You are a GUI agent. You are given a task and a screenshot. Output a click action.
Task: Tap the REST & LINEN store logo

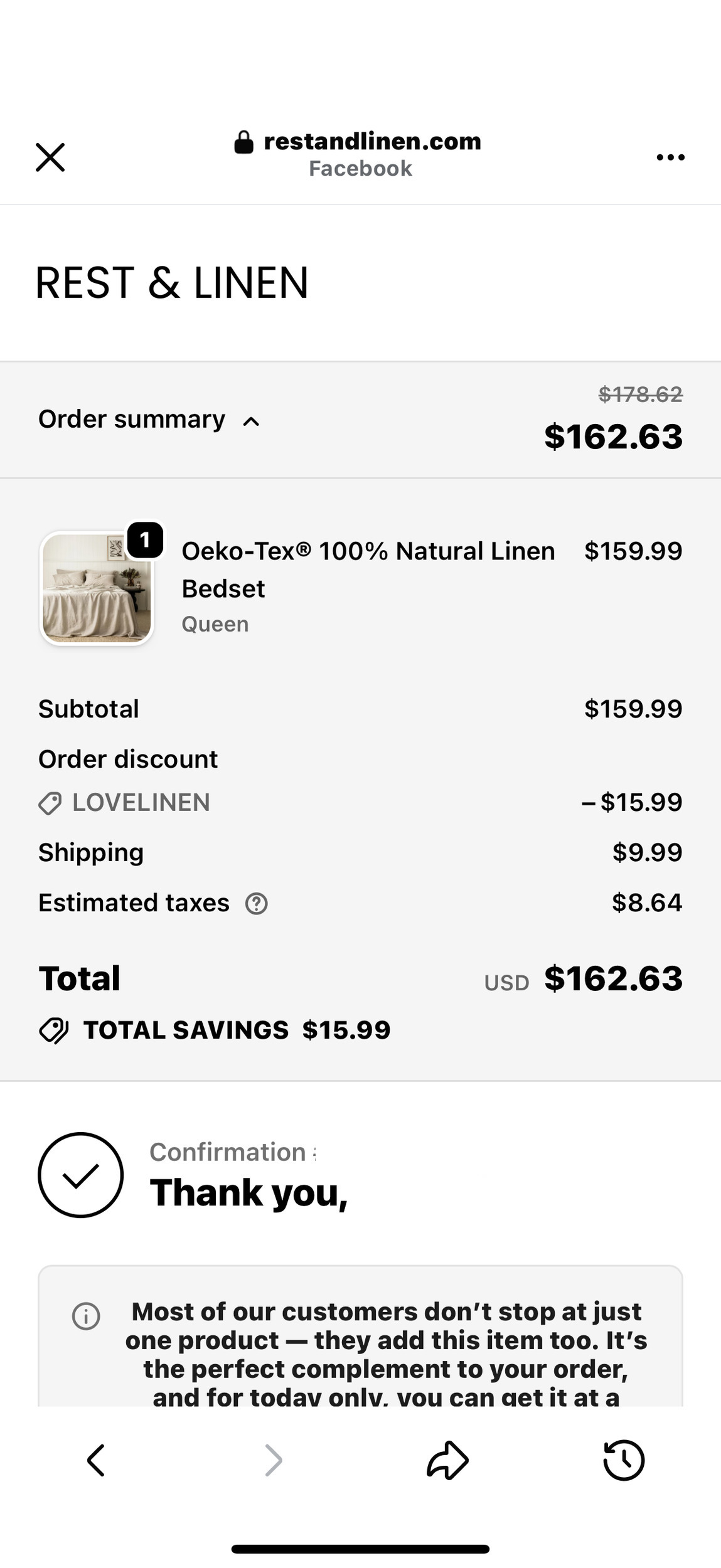tap(172, 283)
